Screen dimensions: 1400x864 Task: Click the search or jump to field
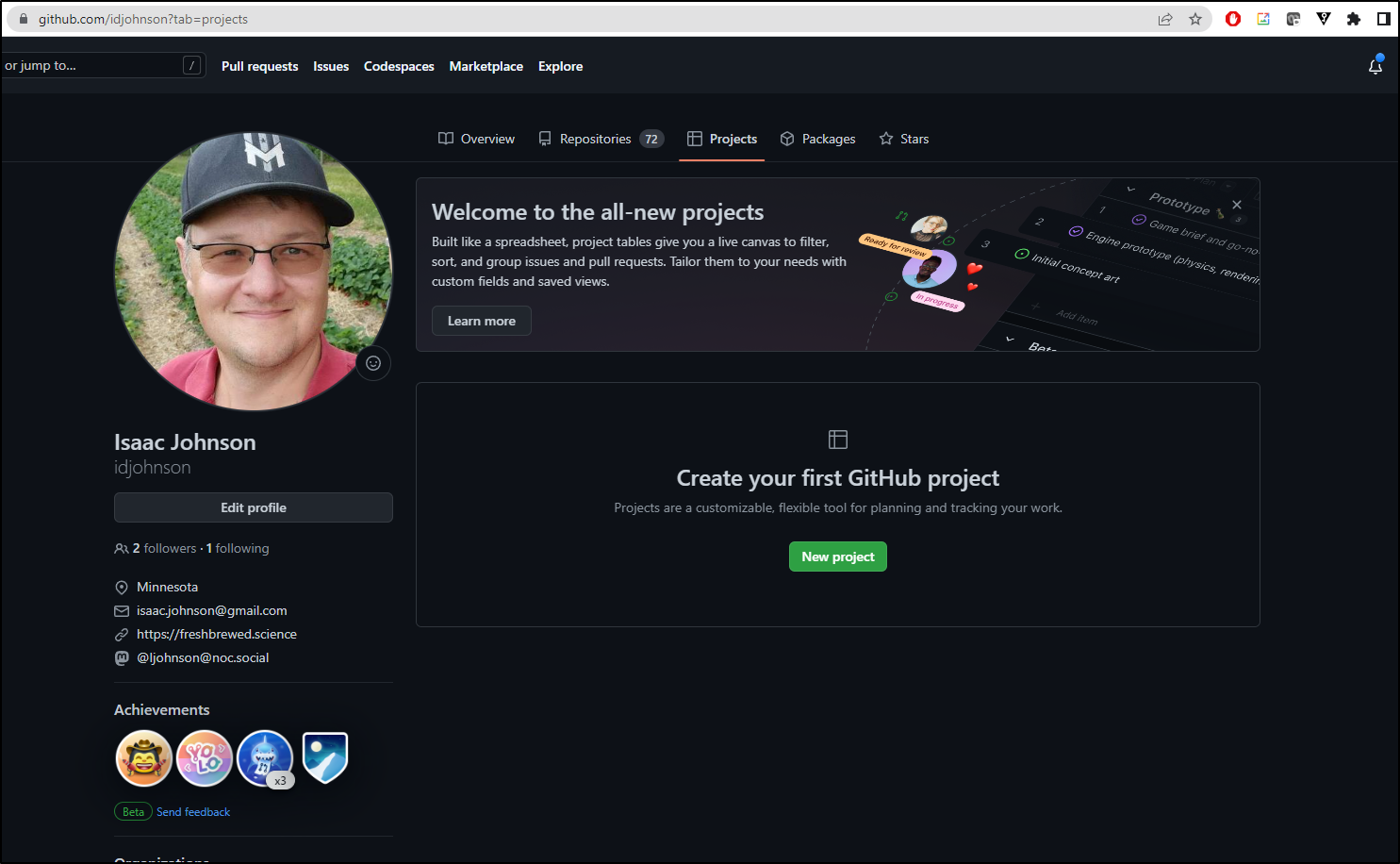click(103, 65)
